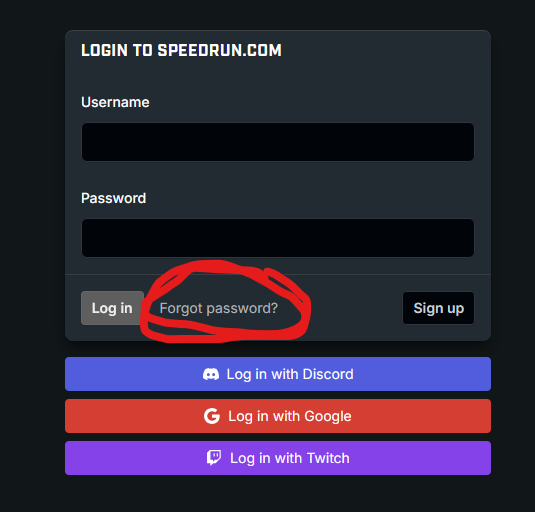Log in with Discord

coord(278,374)
